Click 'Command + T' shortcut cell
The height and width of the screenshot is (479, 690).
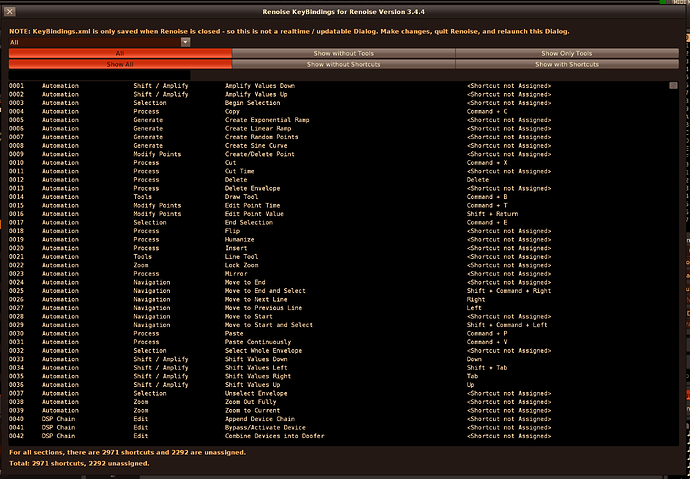click(x=487, y=205)
